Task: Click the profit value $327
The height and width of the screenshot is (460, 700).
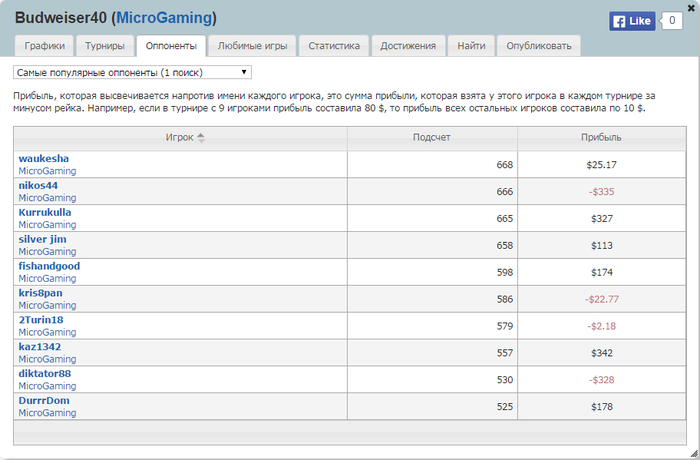Action: (x=602, y=218)
